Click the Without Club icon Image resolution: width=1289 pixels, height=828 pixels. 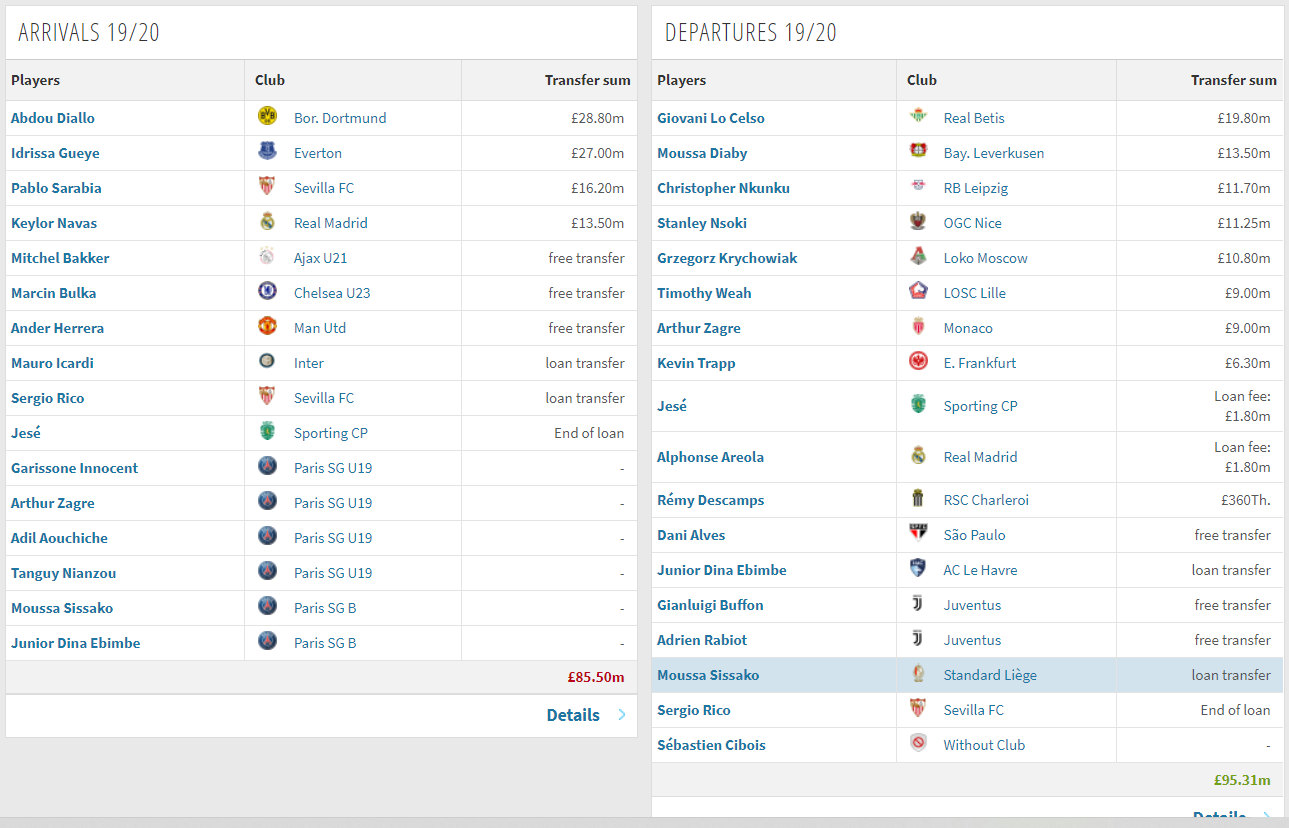(918, 743)
